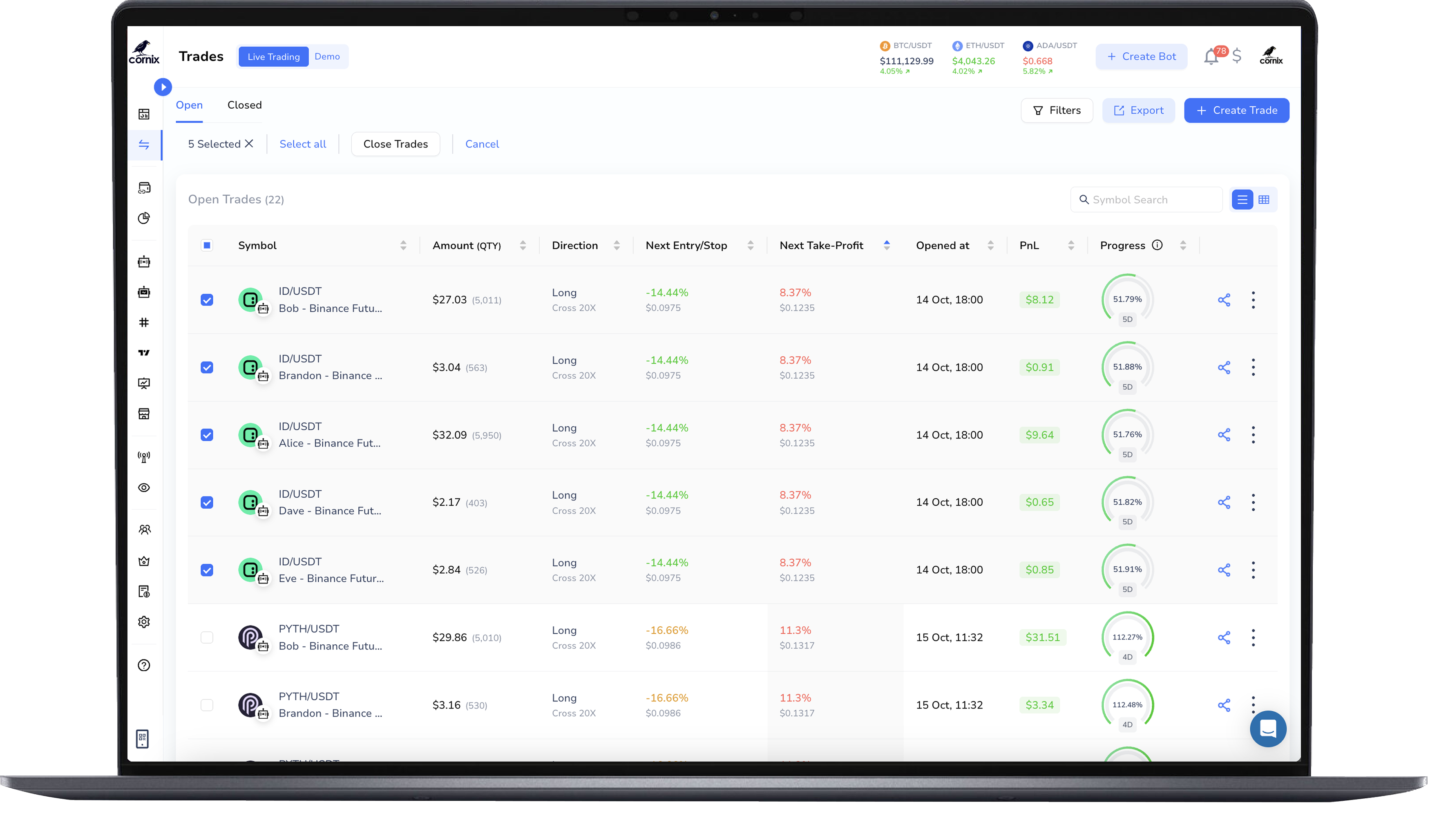Sort by the PnL column arrows
Viewport: 1448px width, 840px height.
[1070, 245]
